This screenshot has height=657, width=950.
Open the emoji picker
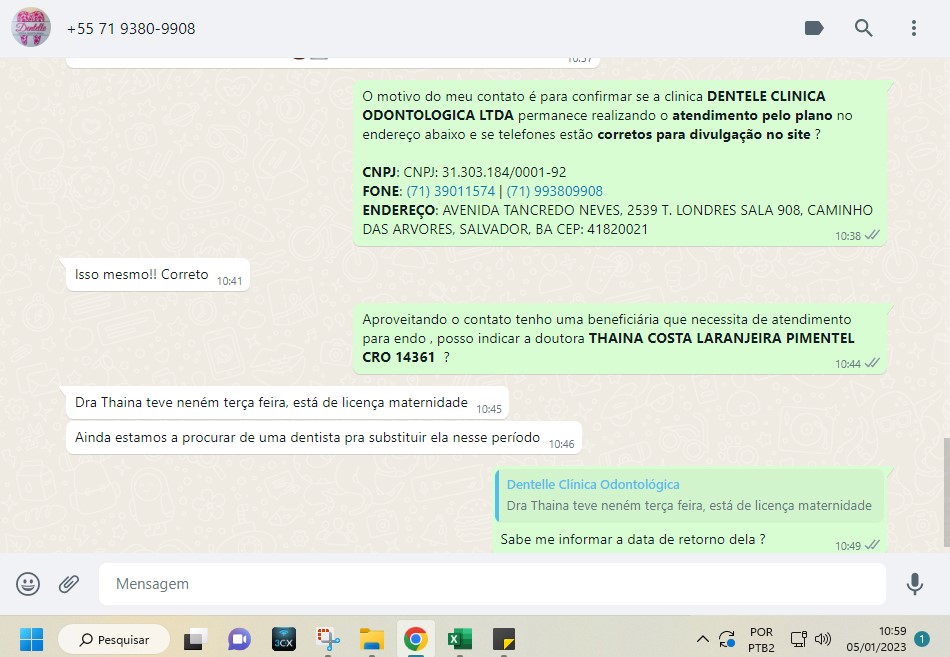[x=28, y=584]
